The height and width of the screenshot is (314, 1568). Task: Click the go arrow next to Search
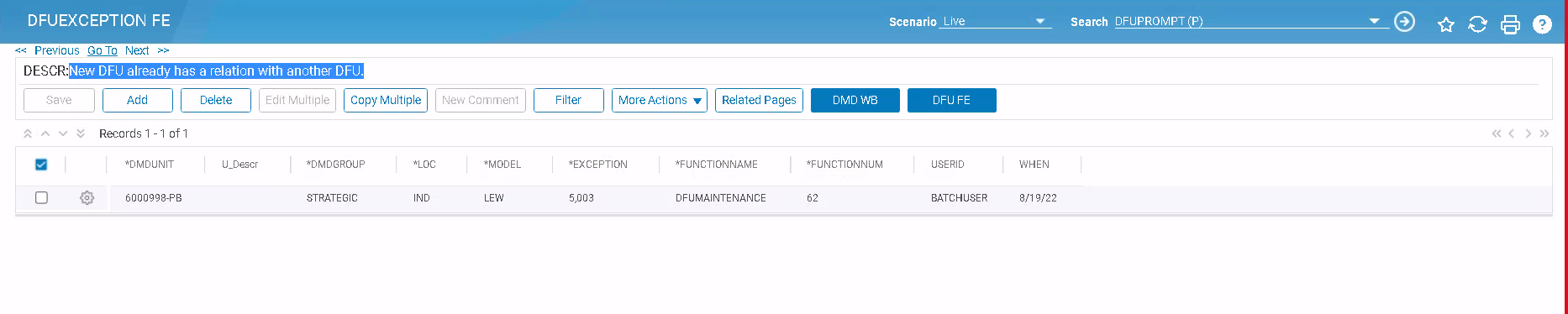click(1404, 22)
